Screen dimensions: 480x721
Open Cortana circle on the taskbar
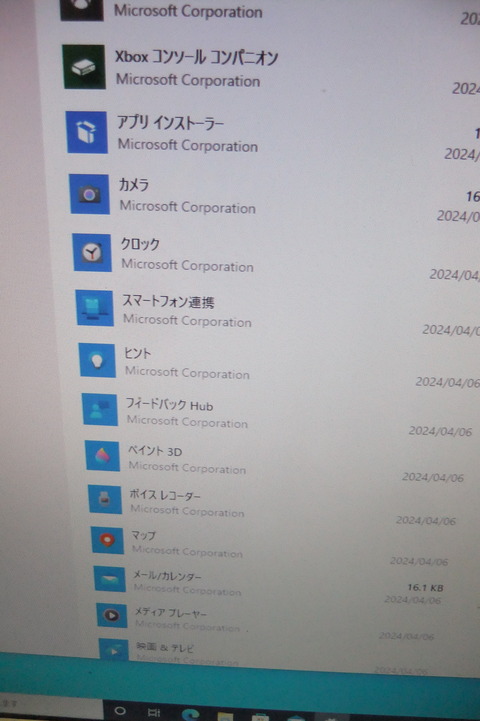(x=120, y=711)
